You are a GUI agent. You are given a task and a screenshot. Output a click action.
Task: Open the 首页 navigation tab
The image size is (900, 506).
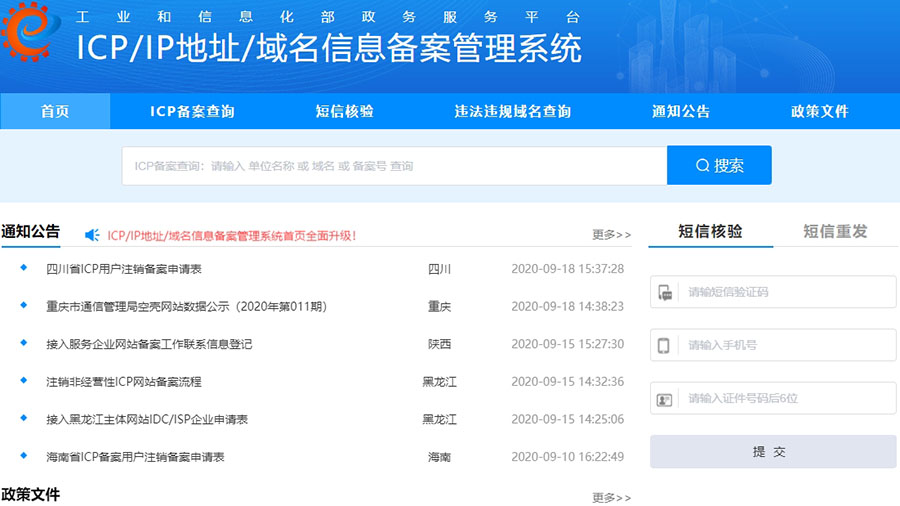(55, 111)
